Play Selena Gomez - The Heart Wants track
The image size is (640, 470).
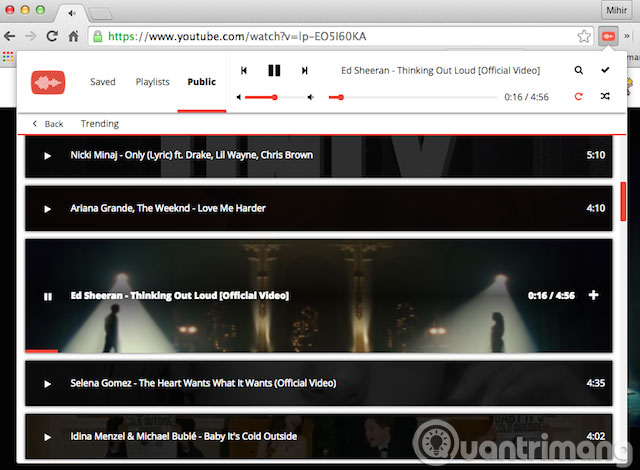tap(47, 384)
